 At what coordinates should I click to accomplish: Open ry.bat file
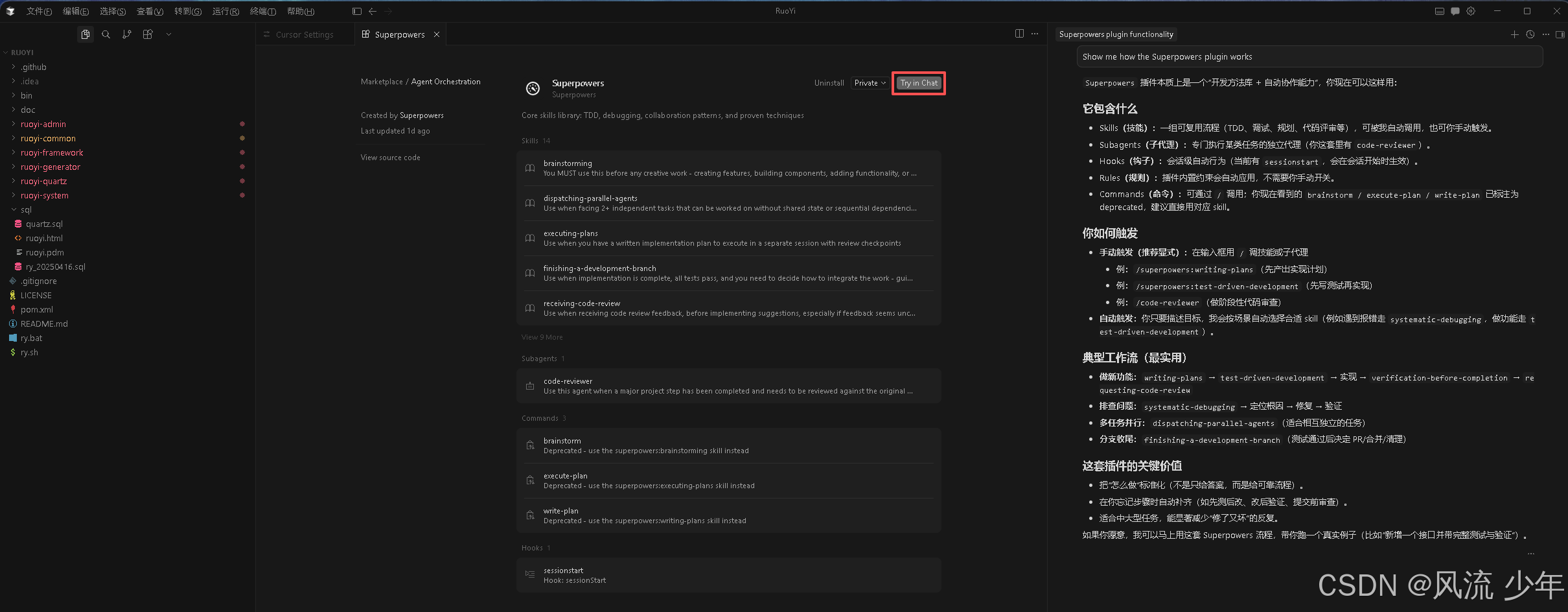[x=128, y=338]
